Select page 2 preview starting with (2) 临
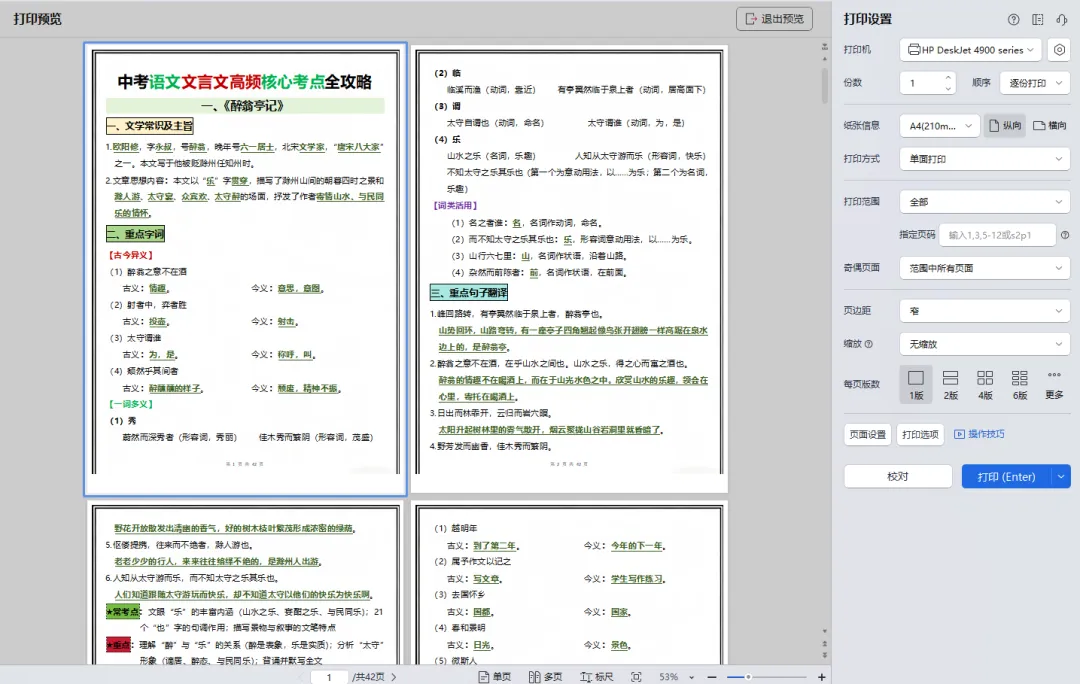This screenshot has width=1080, height=684. point(569,269)
